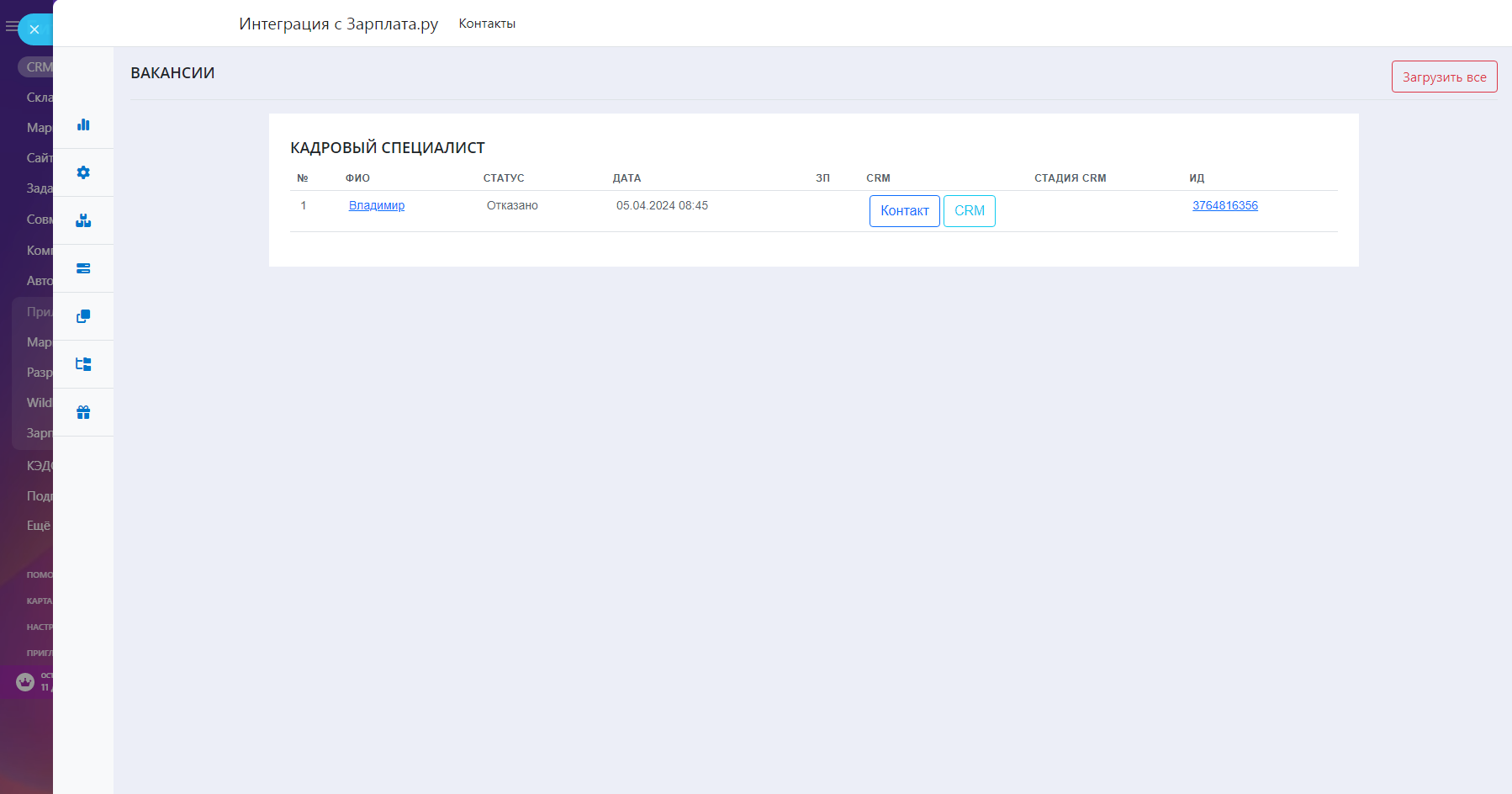Close the slider panel with X

34,29
